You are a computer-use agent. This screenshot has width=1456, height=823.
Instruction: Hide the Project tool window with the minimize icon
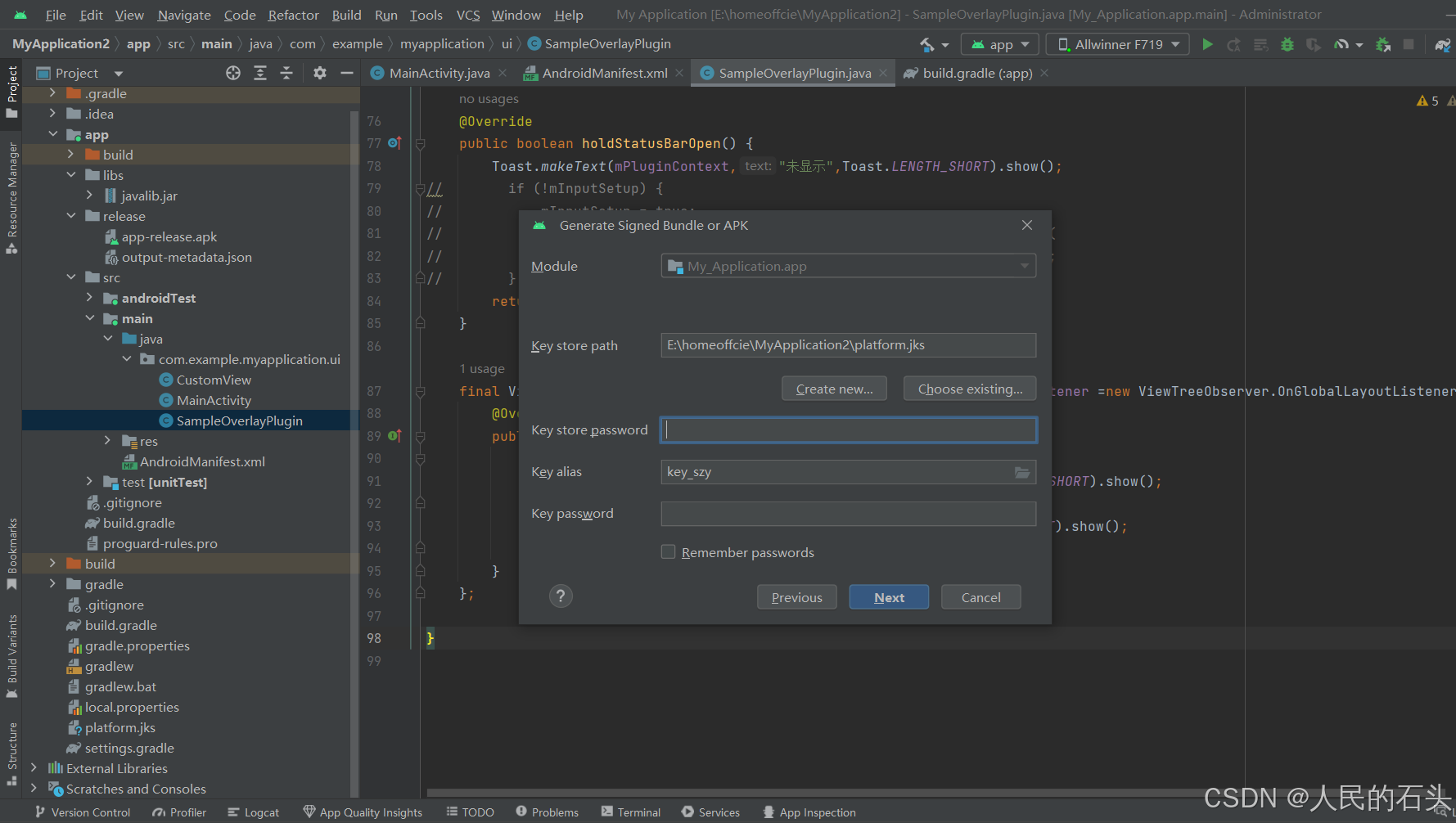click(346, 73)
